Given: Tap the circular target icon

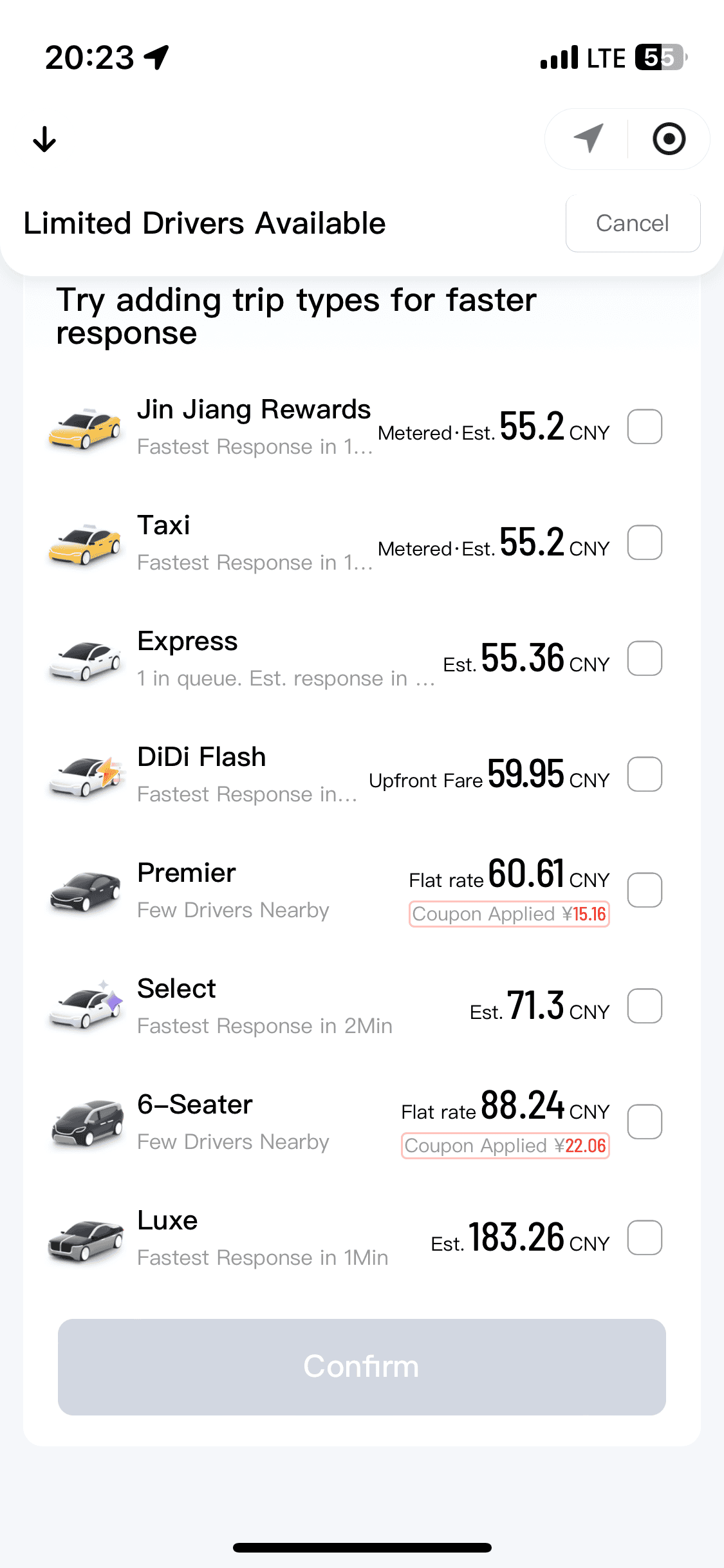Looking at the screenshot, I should pyautogui.click(x=669, y=139).
